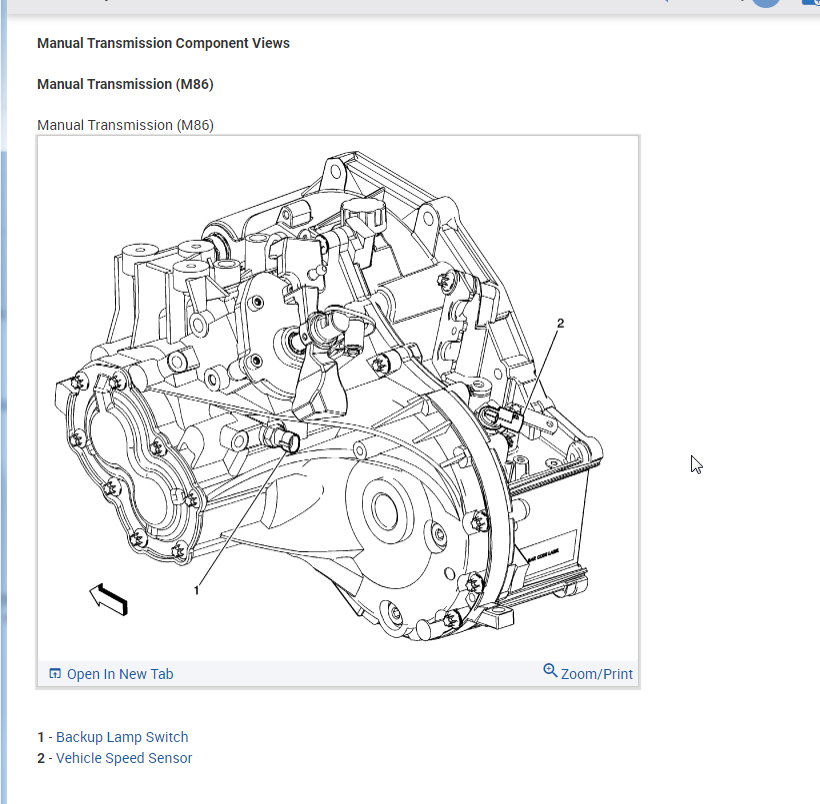This screenshot has height=804, width=820.
Task: Click the backup lamp switch part in the drawing
Action: click(x=282, y=438)
